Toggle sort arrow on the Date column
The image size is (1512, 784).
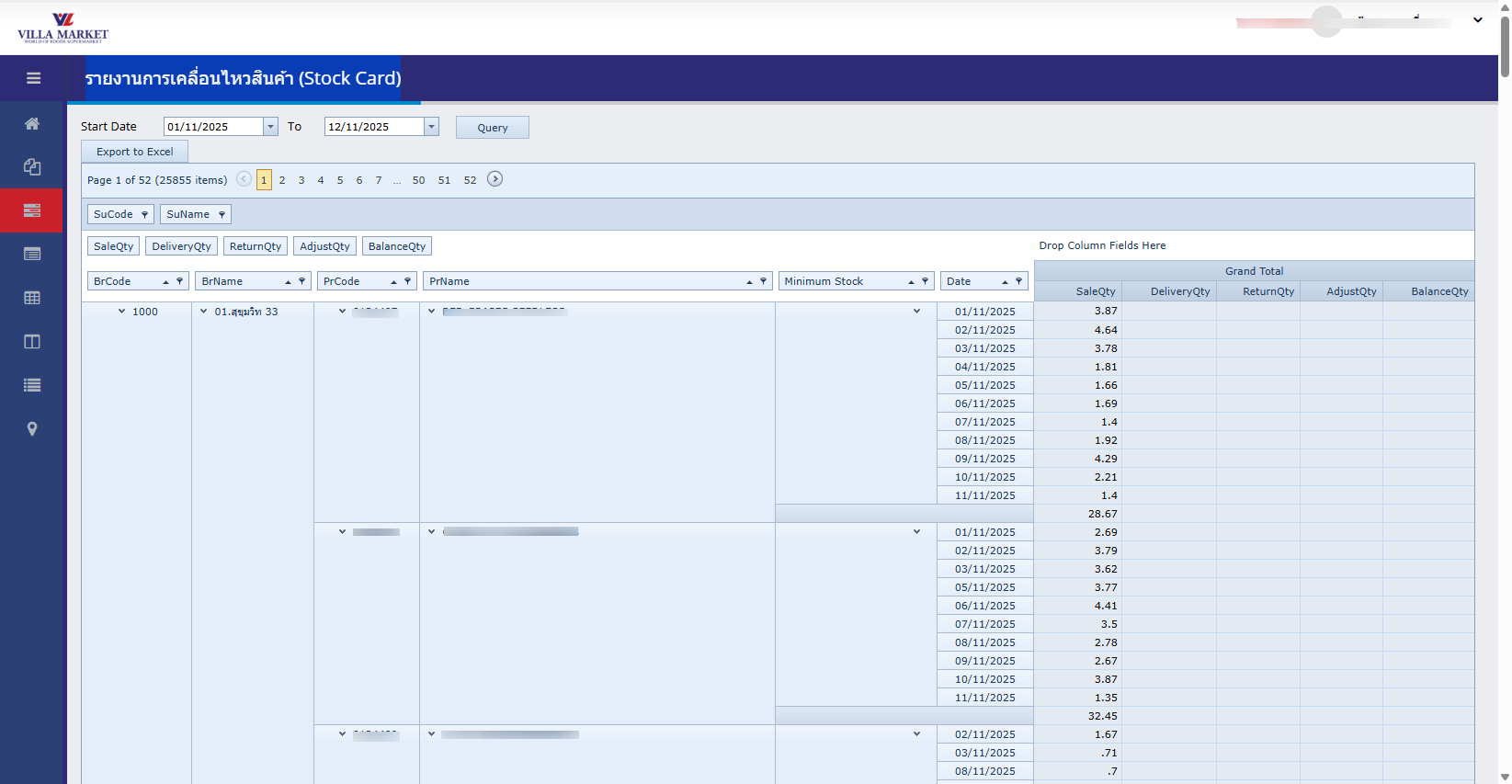1005,282
